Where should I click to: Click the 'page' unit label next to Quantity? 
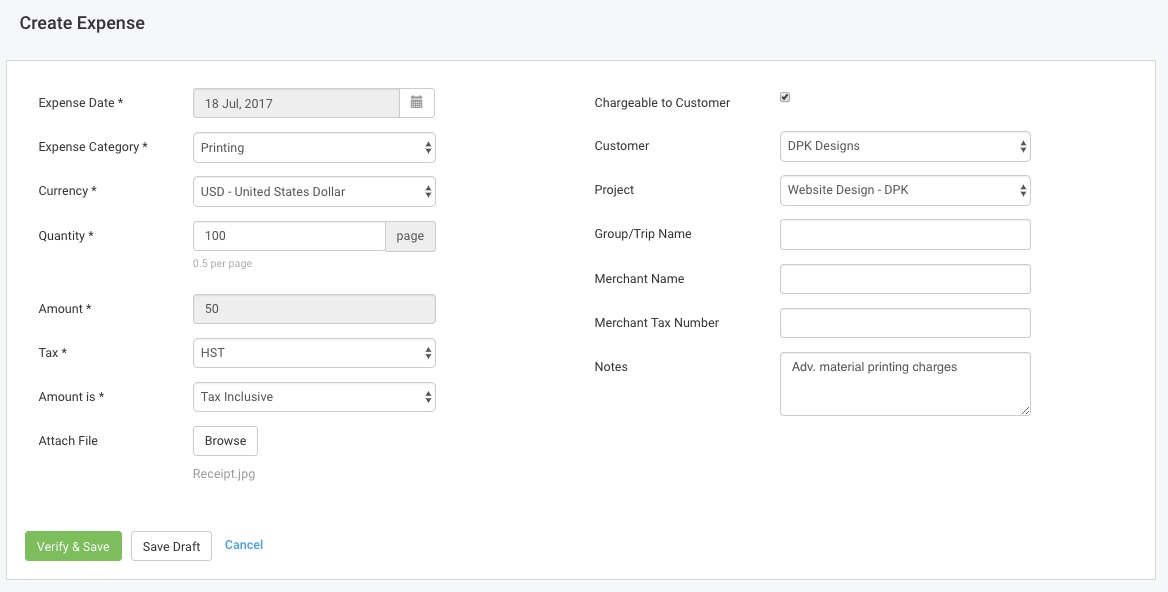(x=410, y=236)
